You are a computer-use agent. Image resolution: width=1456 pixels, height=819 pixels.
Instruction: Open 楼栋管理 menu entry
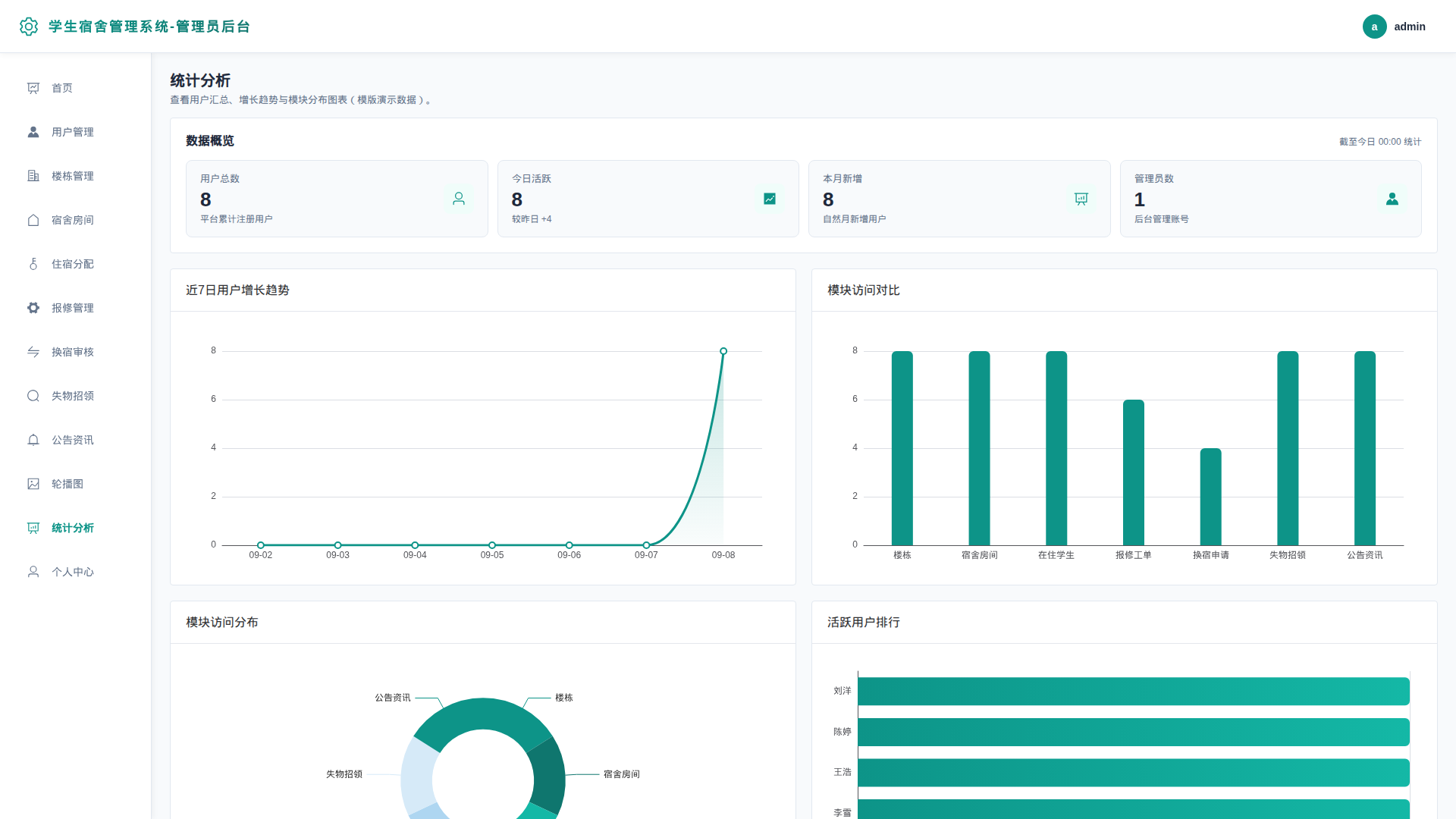[x=76, y=176]
